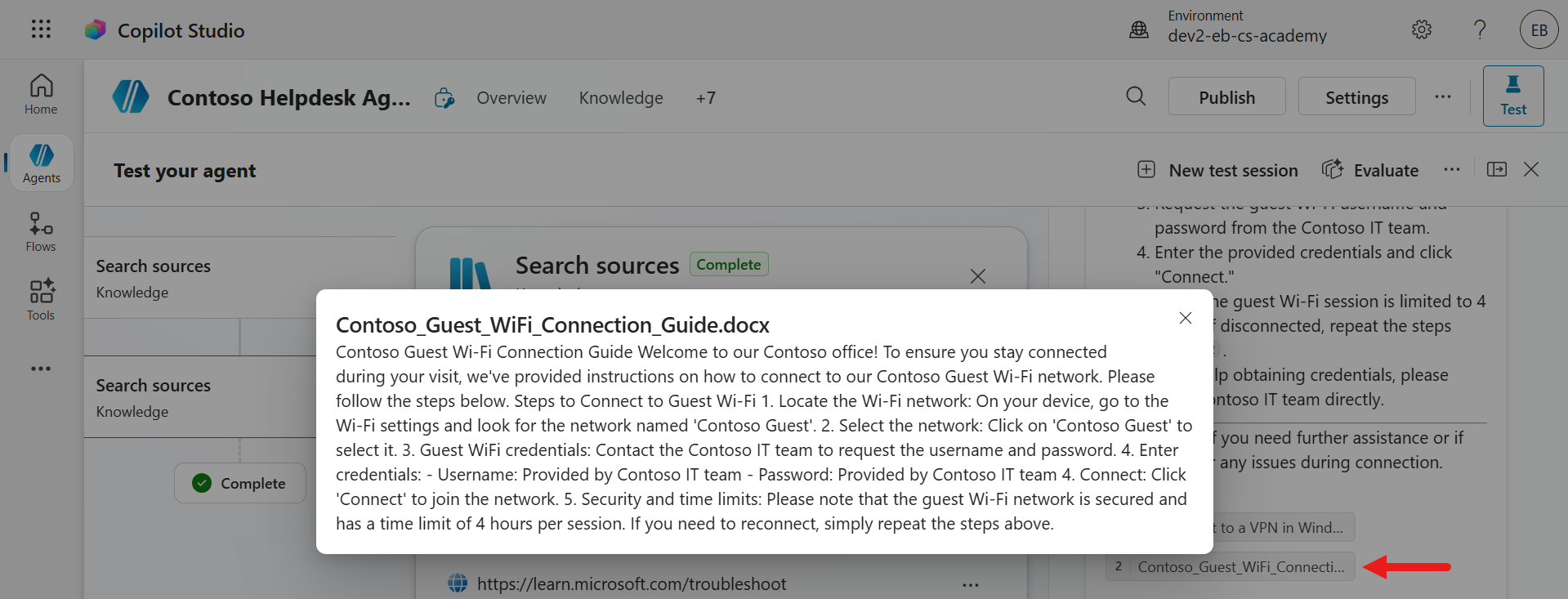1568x599 pixels.
Task: Close the WiFi guide document popup
Action: 1185,318
